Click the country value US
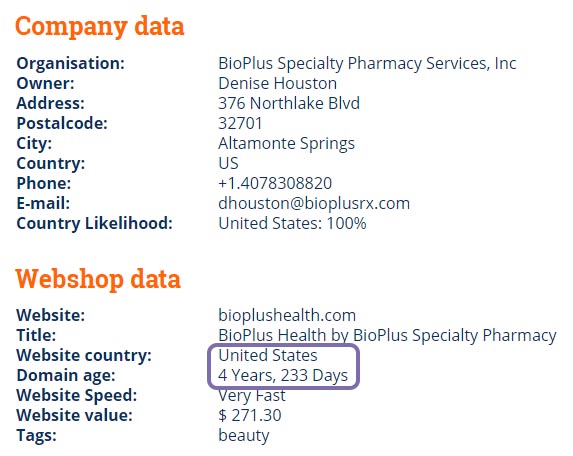Image resolution: width=573 pixels, height=456 pixels. (x=228, y=163)
